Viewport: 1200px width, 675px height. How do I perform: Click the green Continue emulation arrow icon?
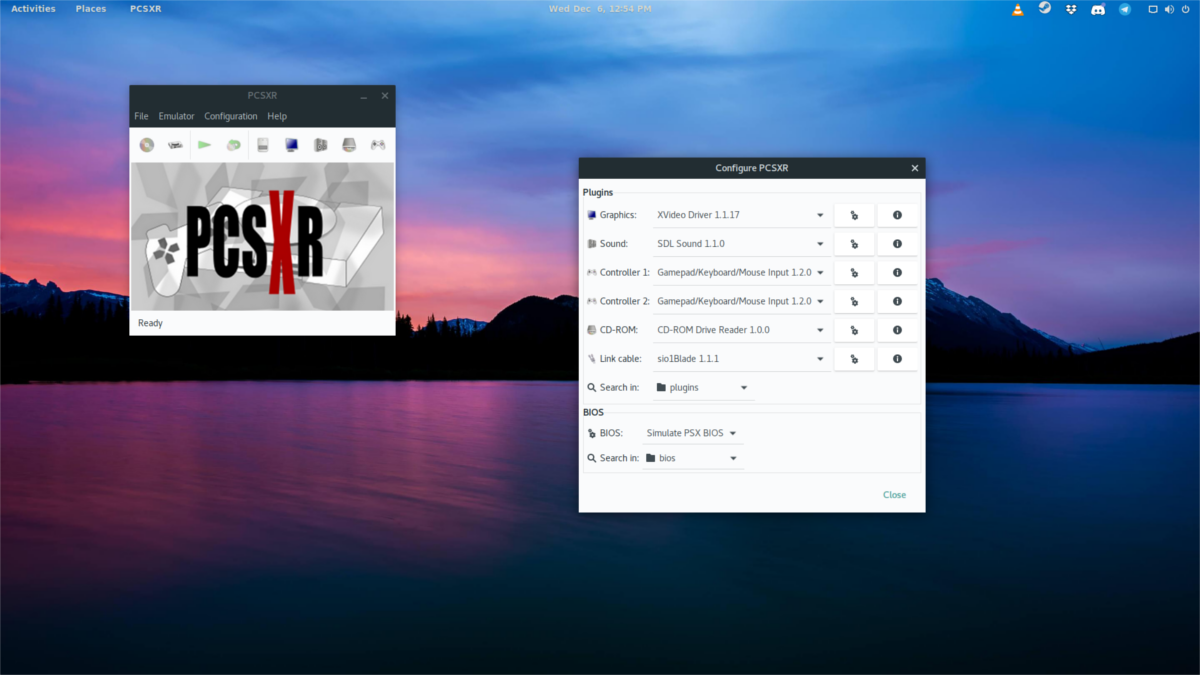(205, 145)
